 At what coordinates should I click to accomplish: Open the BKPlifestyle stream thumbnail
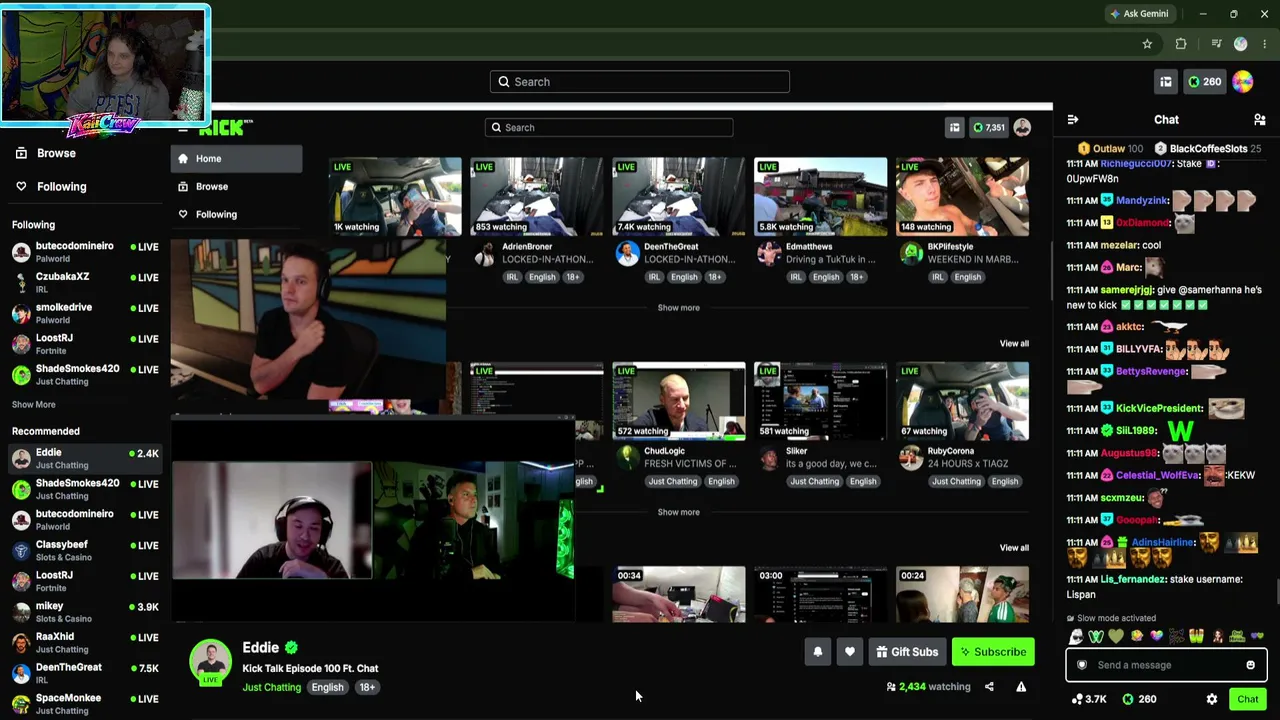tap(962, 196)
